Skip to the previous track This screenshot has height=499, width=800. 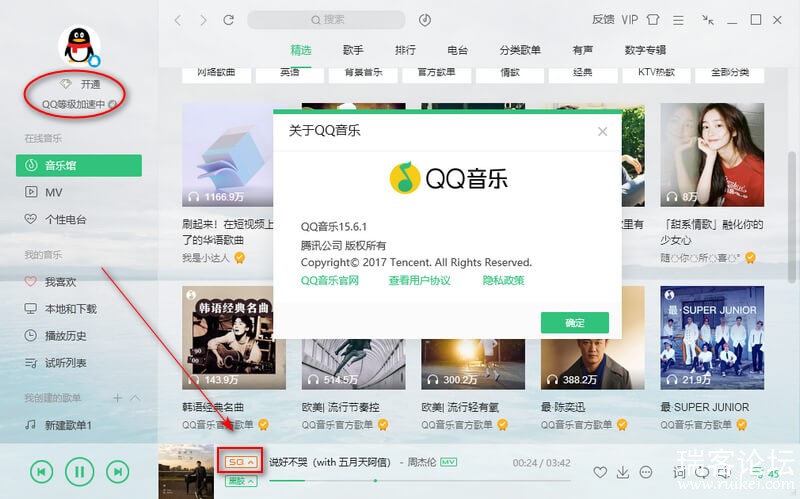41,472
